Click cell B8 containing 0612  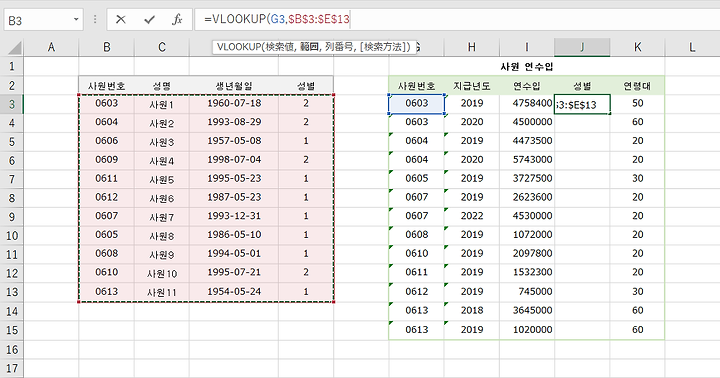pyautogui.click(x=107, y=198)
